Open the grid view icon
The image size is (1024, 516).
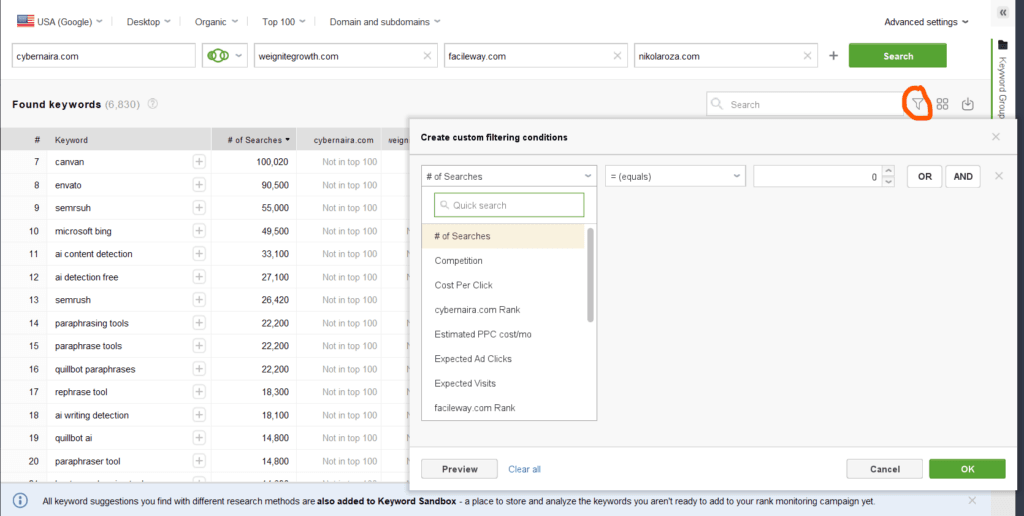click(942, 104)
